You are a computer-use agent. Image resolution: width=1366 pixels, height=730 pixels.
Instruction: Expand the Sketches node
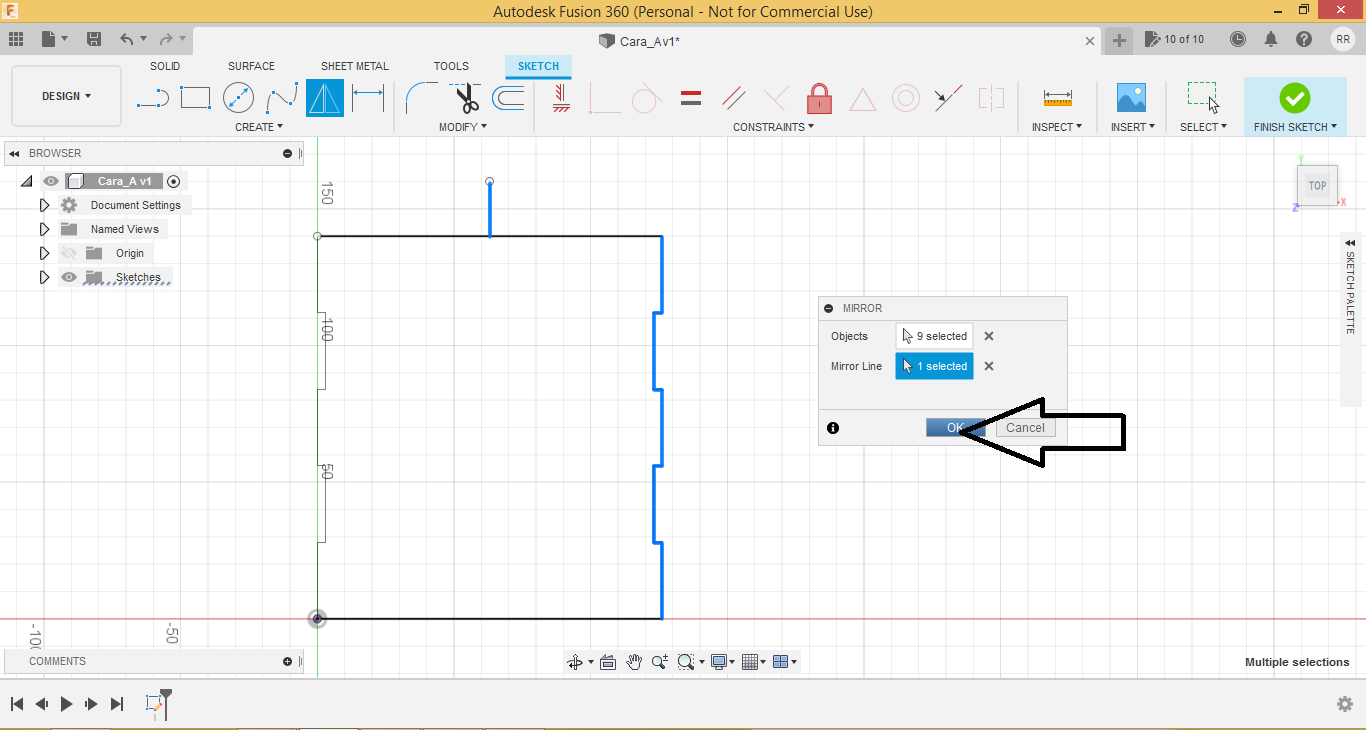click(x=44, y=277)
